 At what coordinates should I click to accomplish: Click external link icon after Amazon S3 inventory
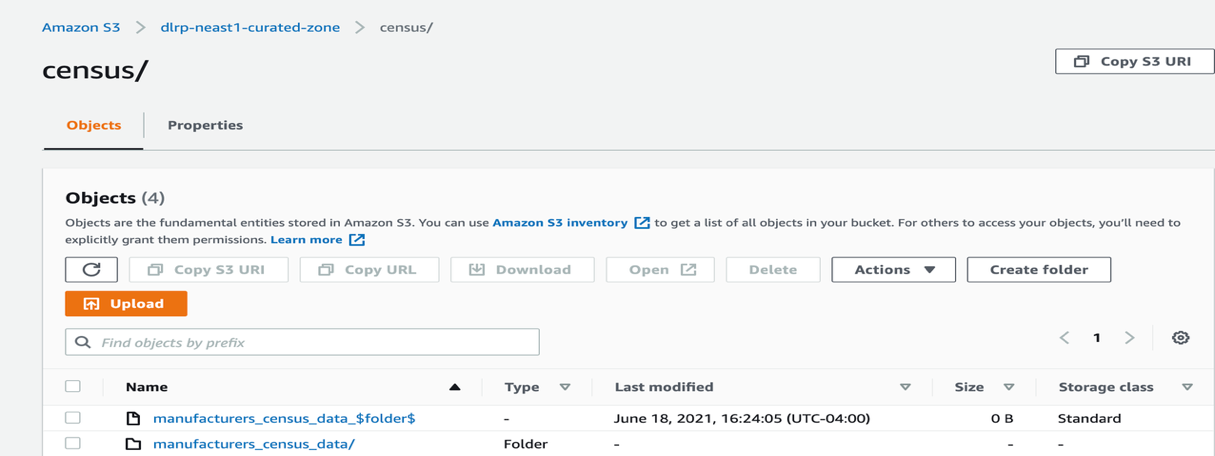click(642, 223)
